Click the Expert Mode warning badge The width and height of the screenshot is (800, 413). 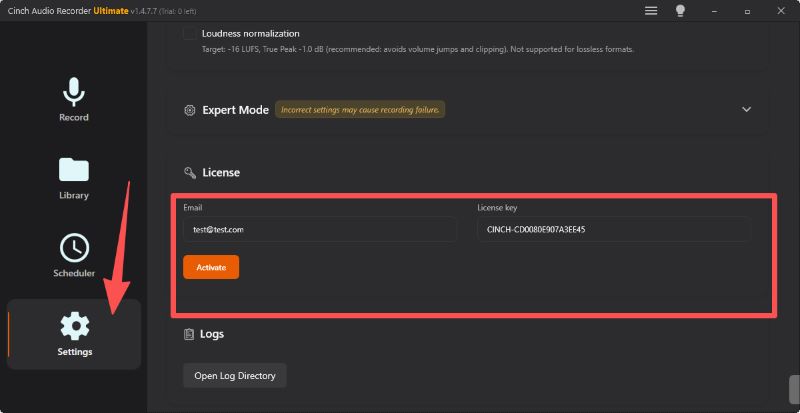(360, 110)
